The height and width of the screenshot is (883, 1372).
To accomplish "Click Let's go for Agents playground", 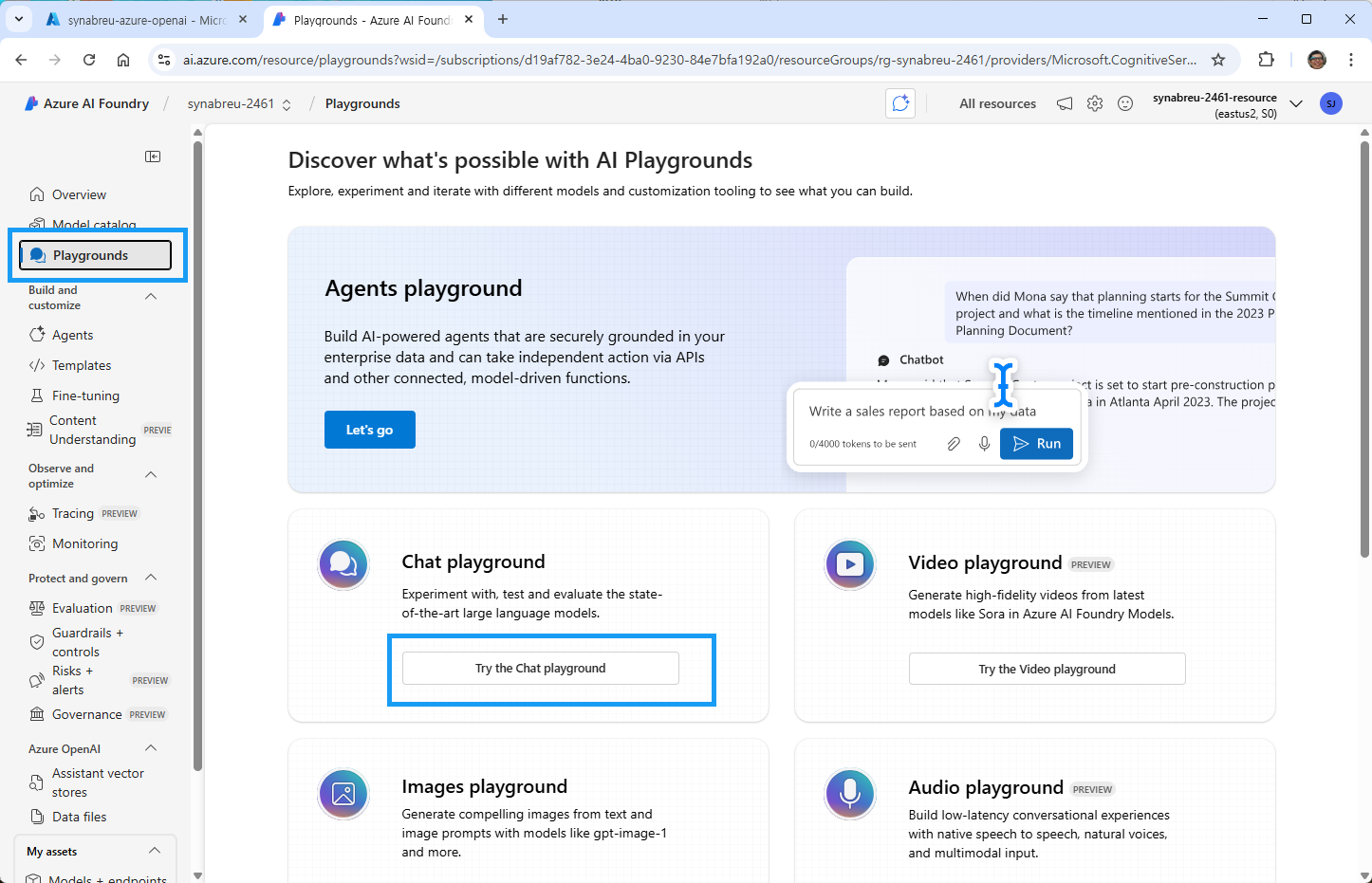I will (x=370, y=430).
